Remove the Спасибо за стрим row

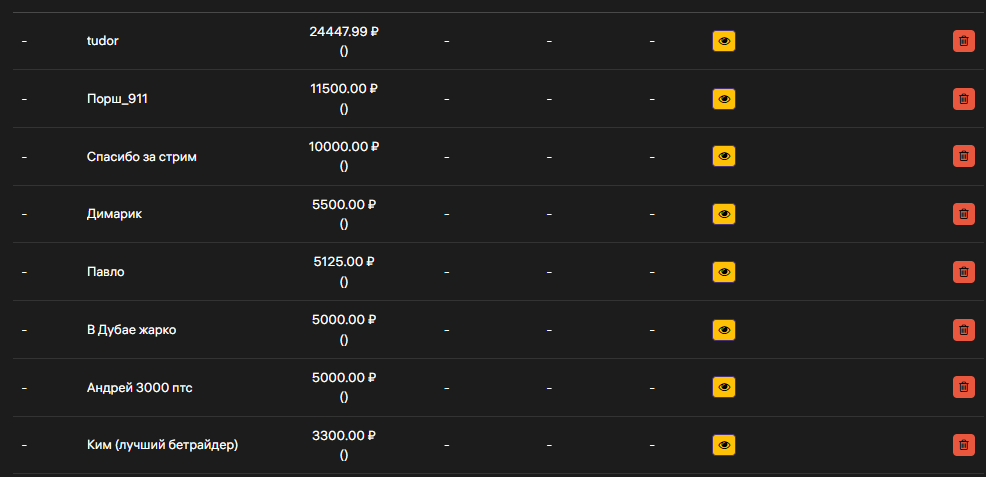pyautogui.click(x=963, y=156)
